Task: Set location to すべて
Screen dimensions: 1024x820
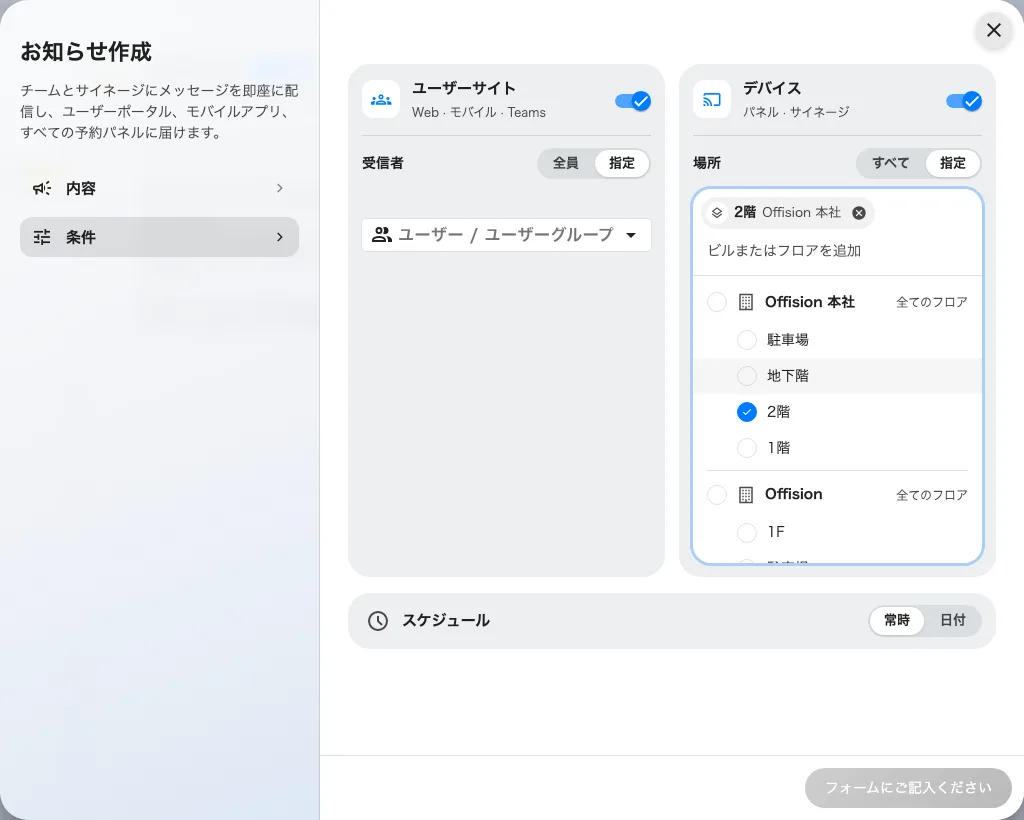Action: [890, 163]
